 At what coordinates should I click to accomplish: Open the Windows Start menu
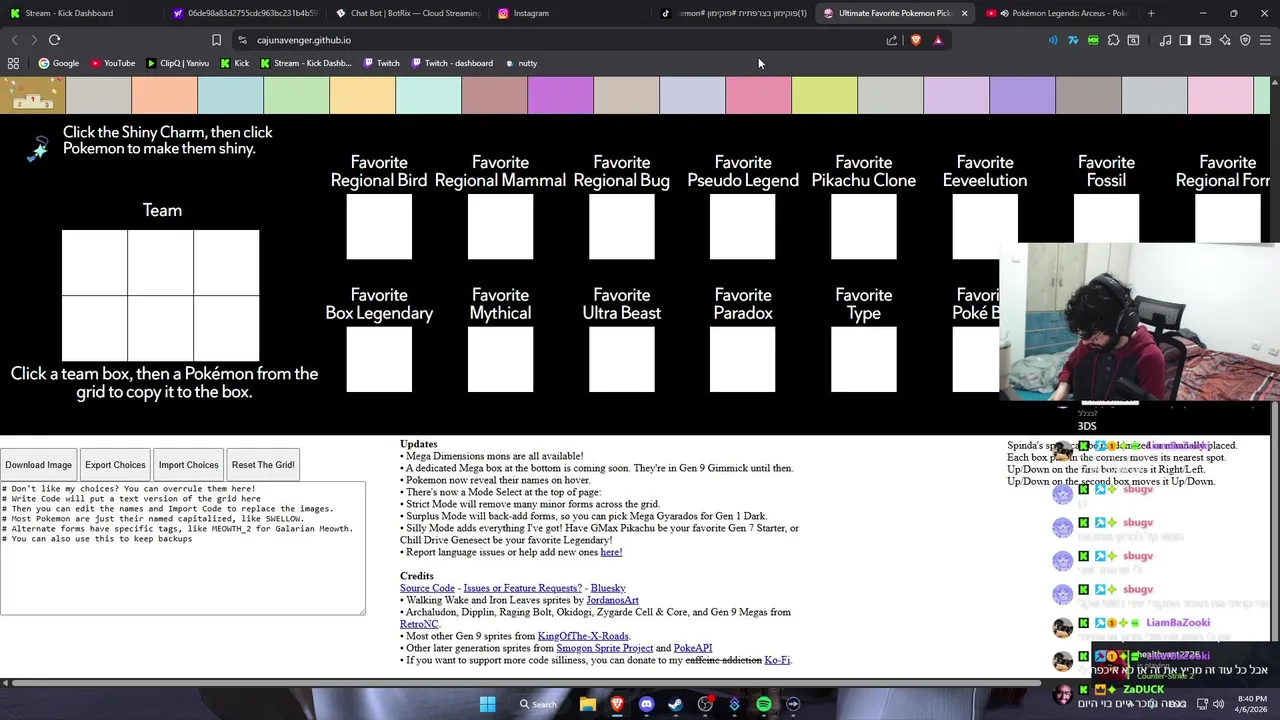487,704
